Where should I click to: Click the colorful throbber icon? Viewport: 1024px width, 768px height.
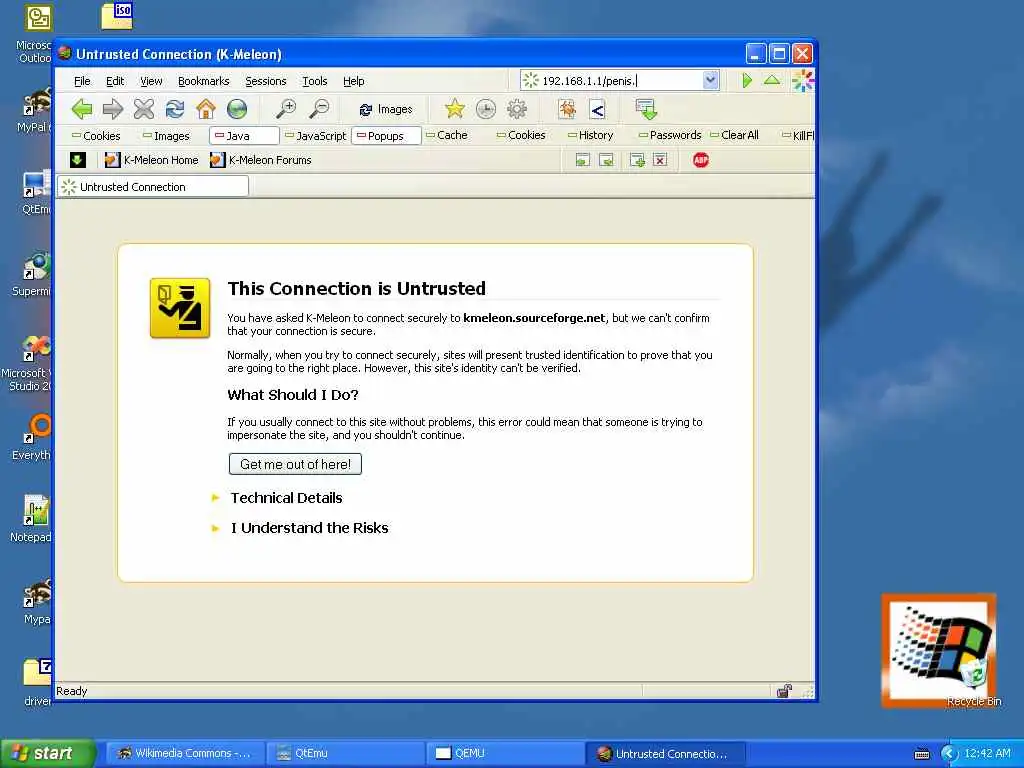(x=803, y=81)
